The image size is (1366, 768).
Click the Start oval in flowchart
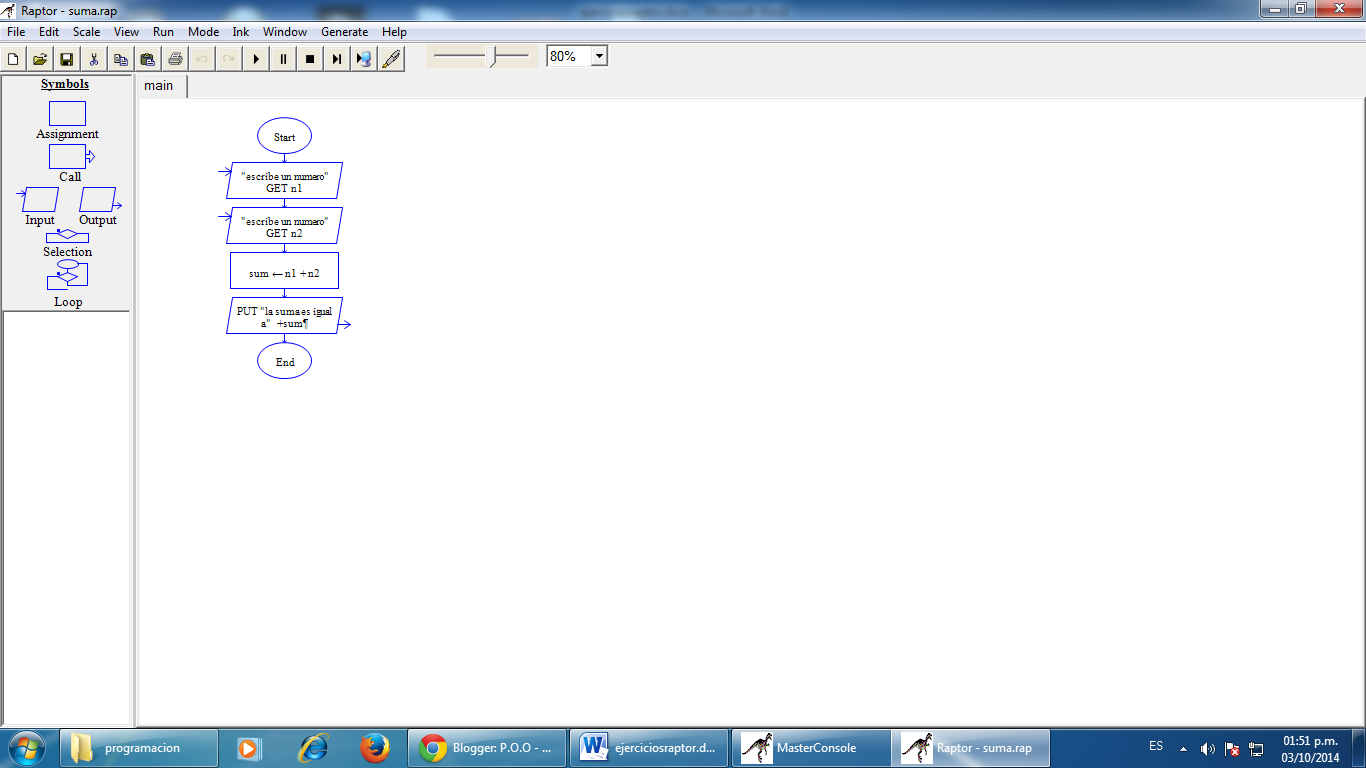coord(284,136)
